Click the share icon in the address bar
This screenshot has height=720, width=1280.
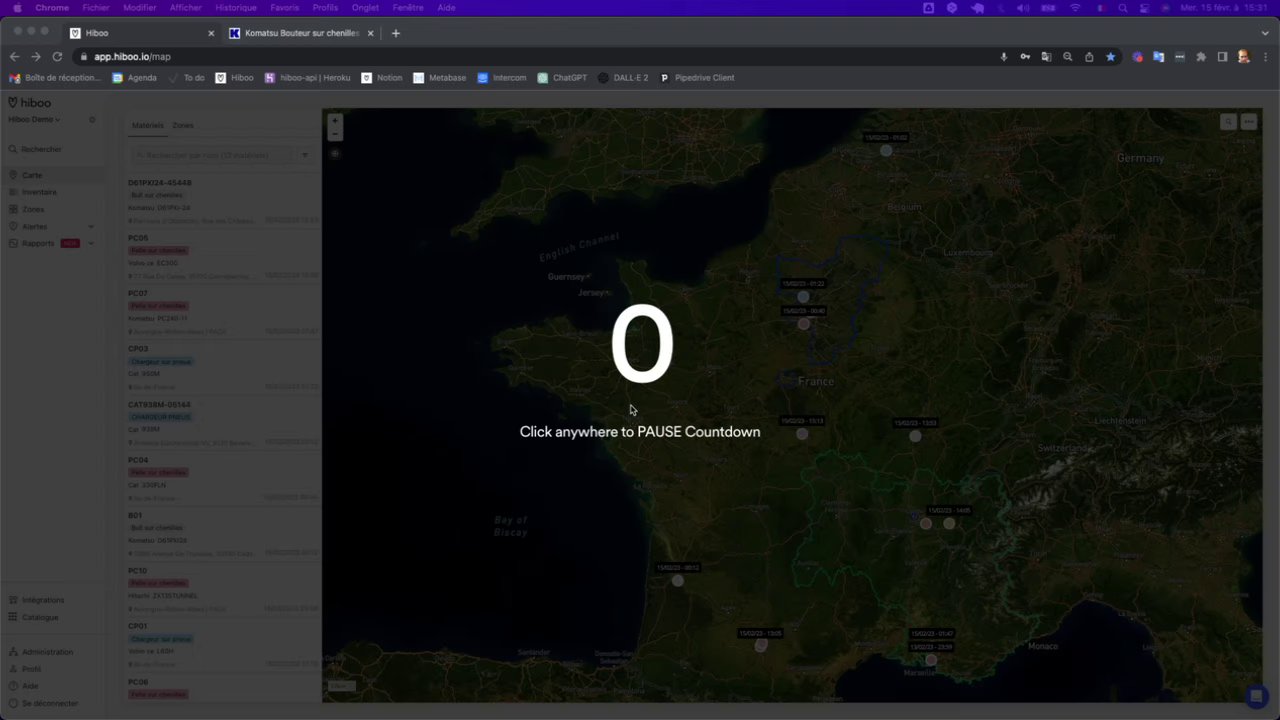(x=1089, y=57)
